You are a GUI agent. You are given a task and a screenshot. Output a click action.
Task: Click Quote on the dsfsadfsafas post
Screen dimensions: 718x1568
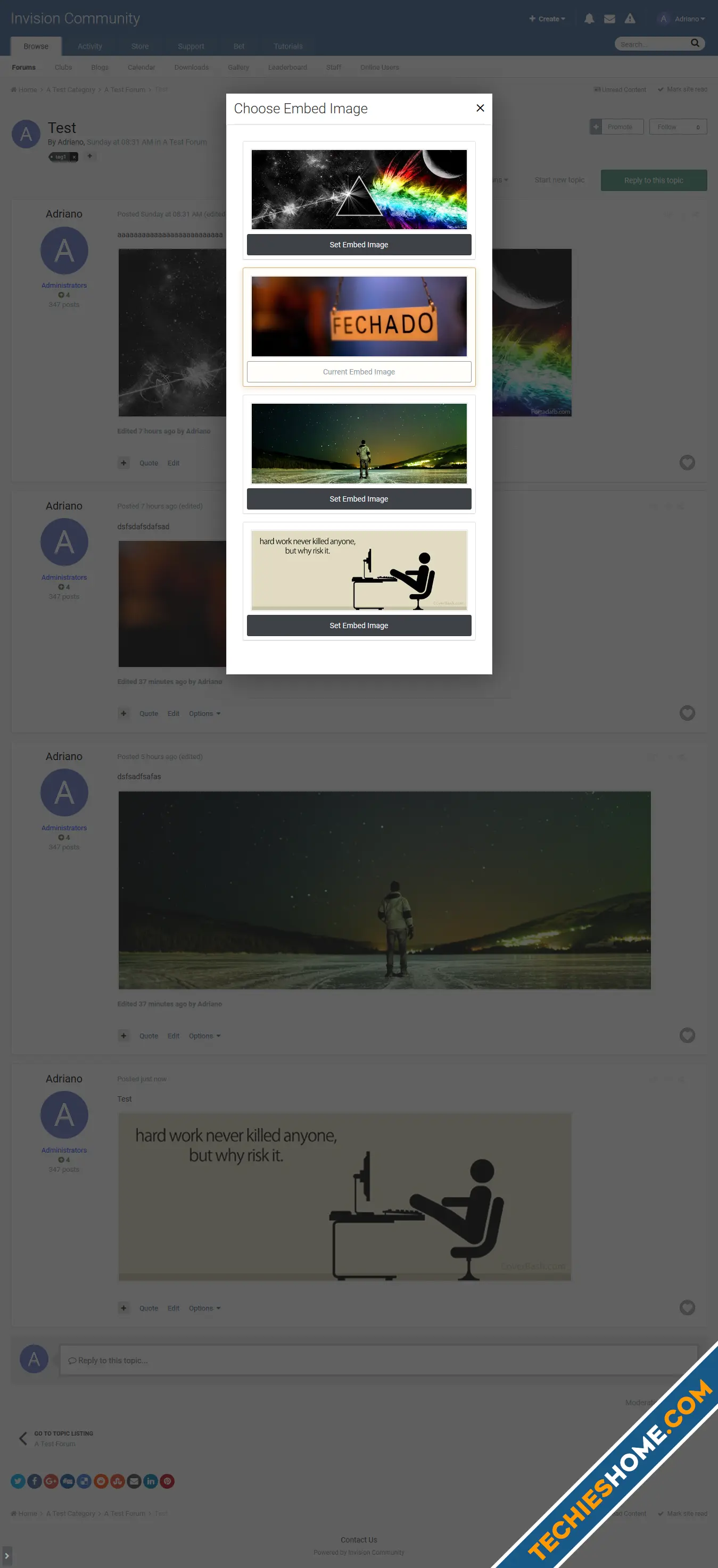[148, 1036]
